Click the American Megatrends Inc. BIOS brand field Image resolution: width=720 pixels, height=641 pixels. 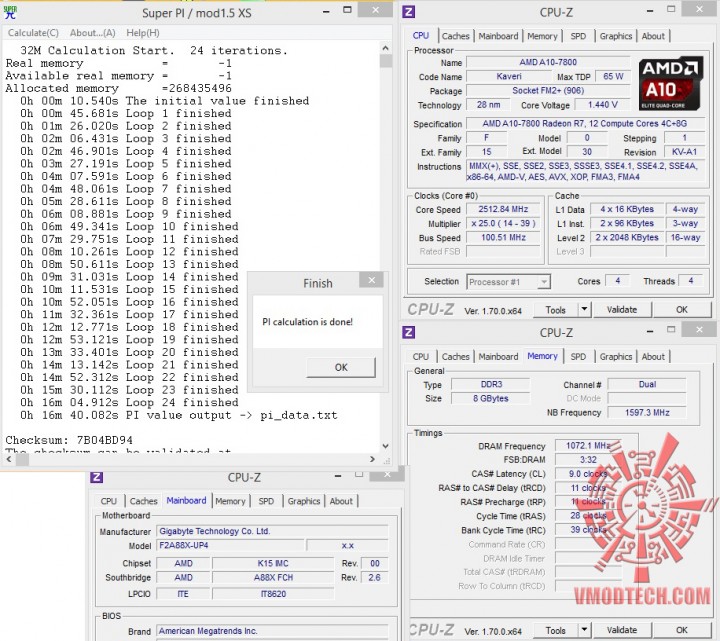pyautogui.click(x=272, y=630)
